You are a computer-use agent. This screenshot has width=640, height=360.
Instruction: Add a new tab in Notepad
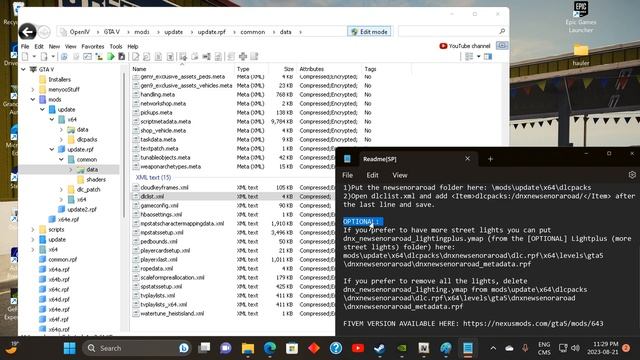[490, 159]
